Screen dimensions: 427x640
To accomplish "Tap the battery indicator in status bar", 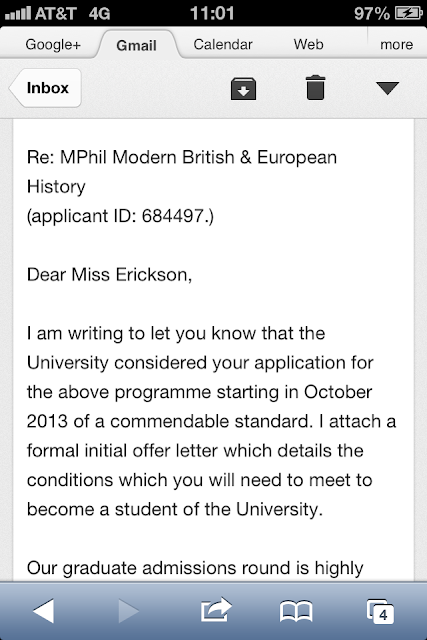I will [409, 13].
